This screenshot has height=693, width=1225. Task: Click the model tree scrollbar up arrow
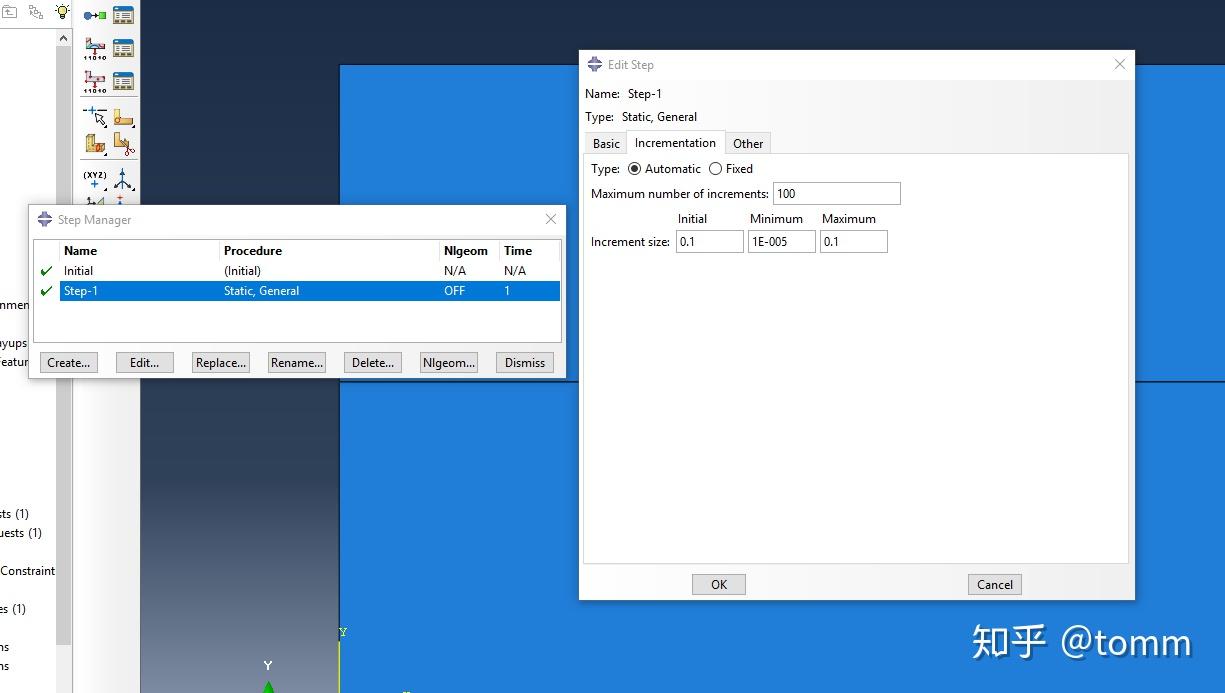pyautogui.click(x=63, y=38)
